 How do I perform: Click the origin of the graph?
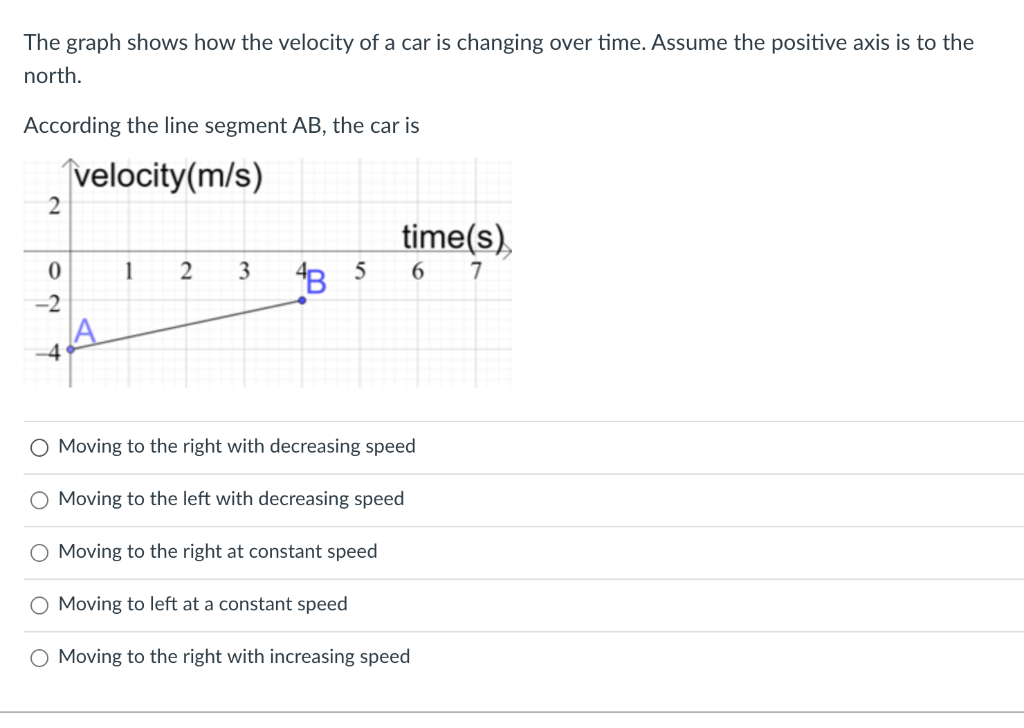pos(72,252)
